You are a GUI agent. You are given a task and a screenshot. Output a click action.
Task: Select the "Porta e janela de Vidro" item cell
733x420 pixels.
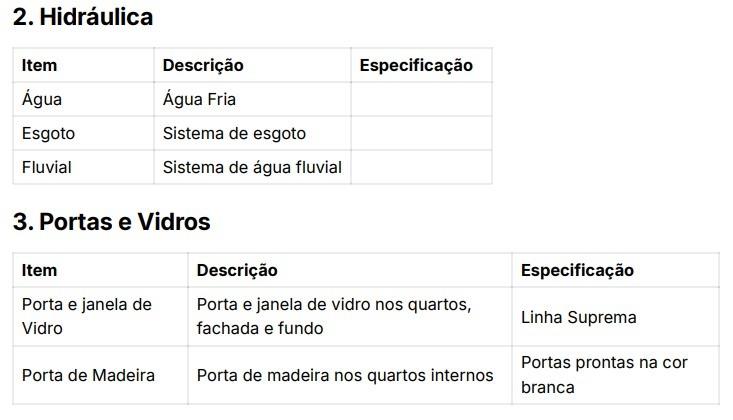click(x=86, y=316)
